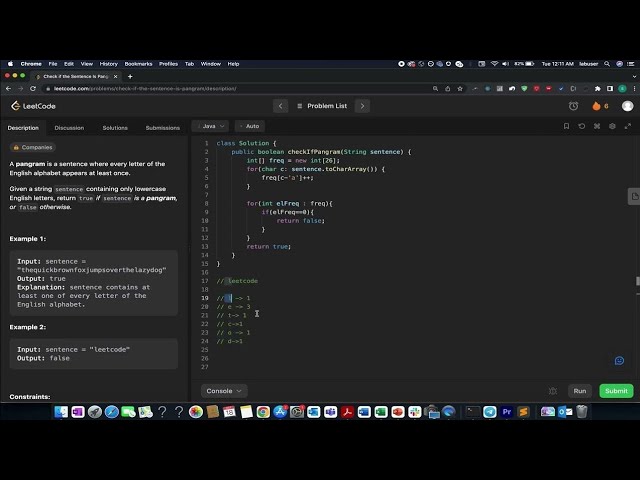Click the leetcode comment on line 17
Screen dimensions: 640x480
[x=237, y=281]
